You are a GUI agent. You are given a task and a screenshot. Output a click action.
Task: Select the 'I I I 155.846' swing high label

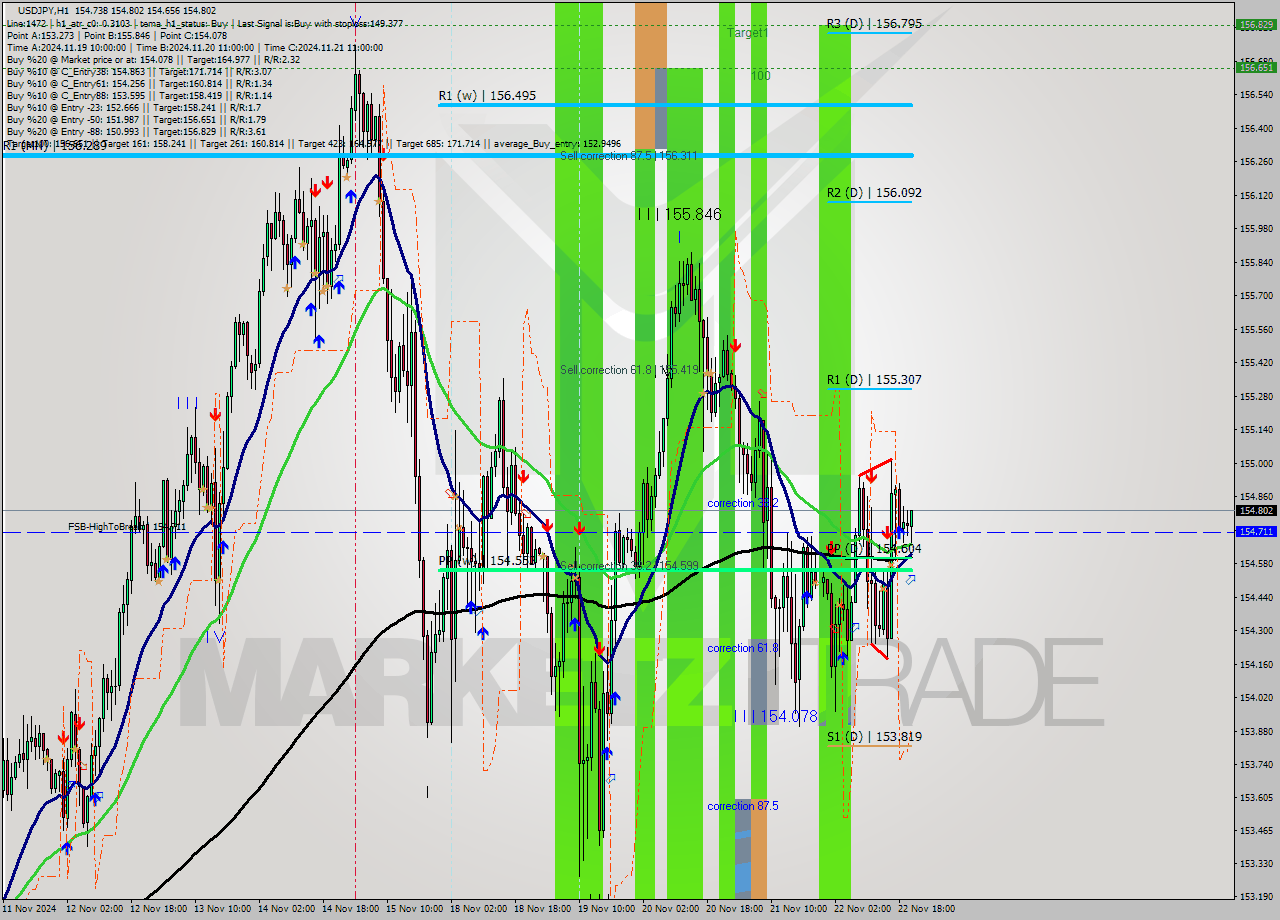click(x=679, y=214)
